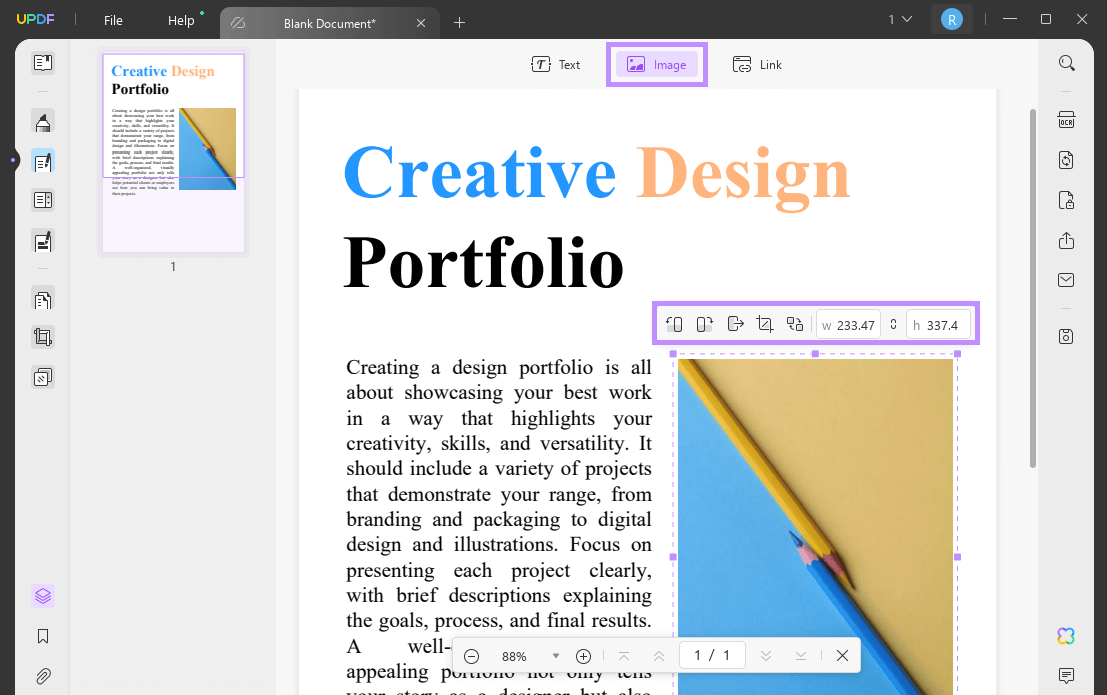
Task: Zoom out with the minus button
Action: pyautogui.click(x=472, y=656)
